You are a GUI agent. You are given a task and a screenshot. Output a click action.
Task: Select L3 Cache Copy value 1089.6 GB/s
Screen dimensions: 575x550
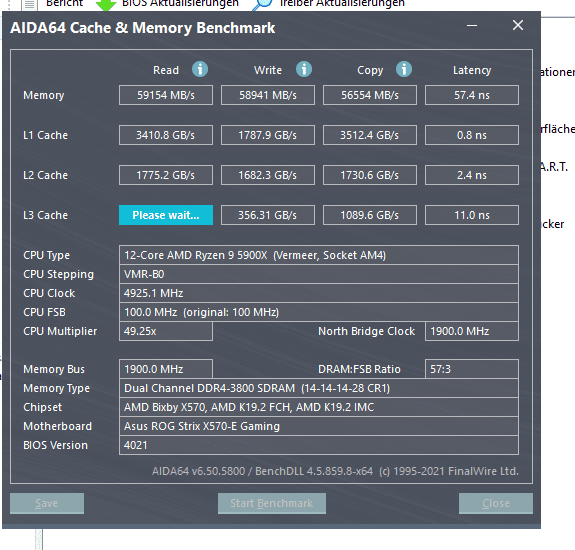coord(370,215)
